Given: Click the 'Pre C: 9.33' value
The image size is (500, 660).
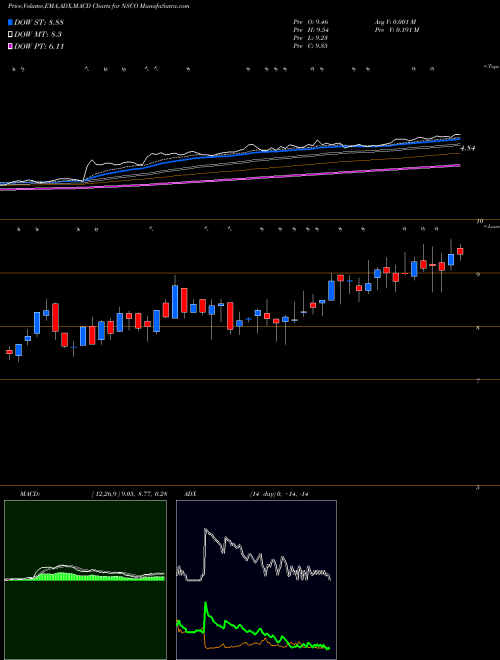Looking at the screenshot, I should [311, 46].
